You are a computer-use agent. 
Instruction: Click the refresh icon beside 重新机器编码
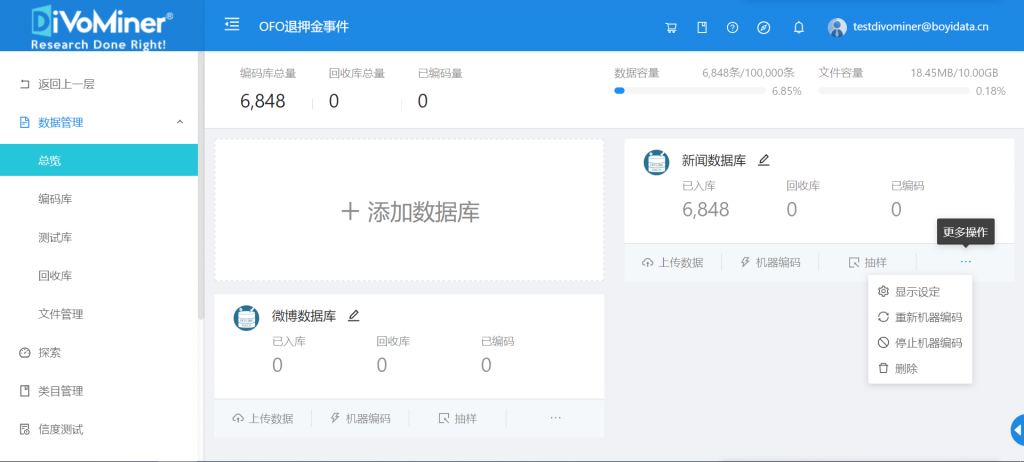coord(884,317)
